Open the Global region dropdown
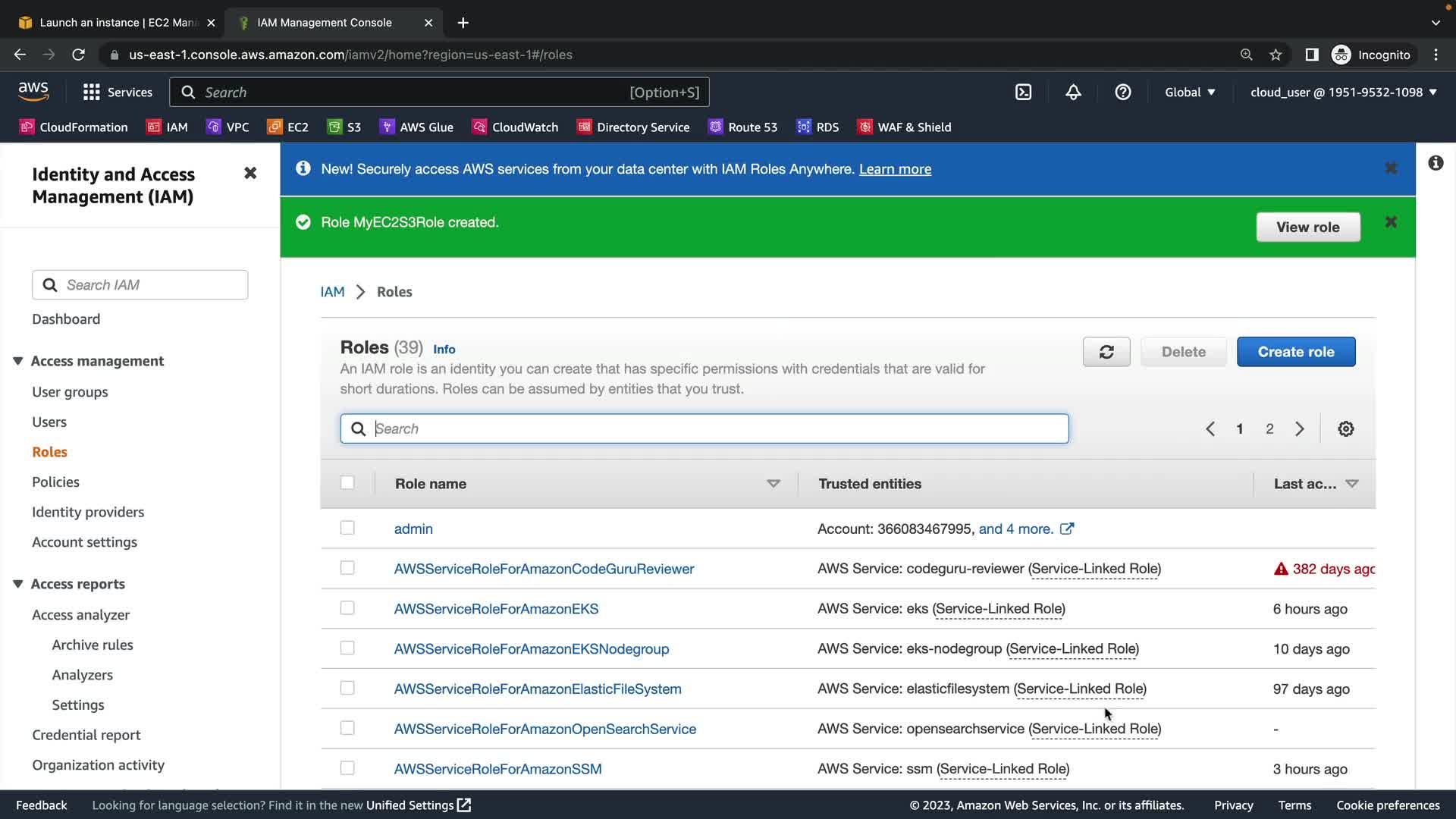 (1189, 93)
